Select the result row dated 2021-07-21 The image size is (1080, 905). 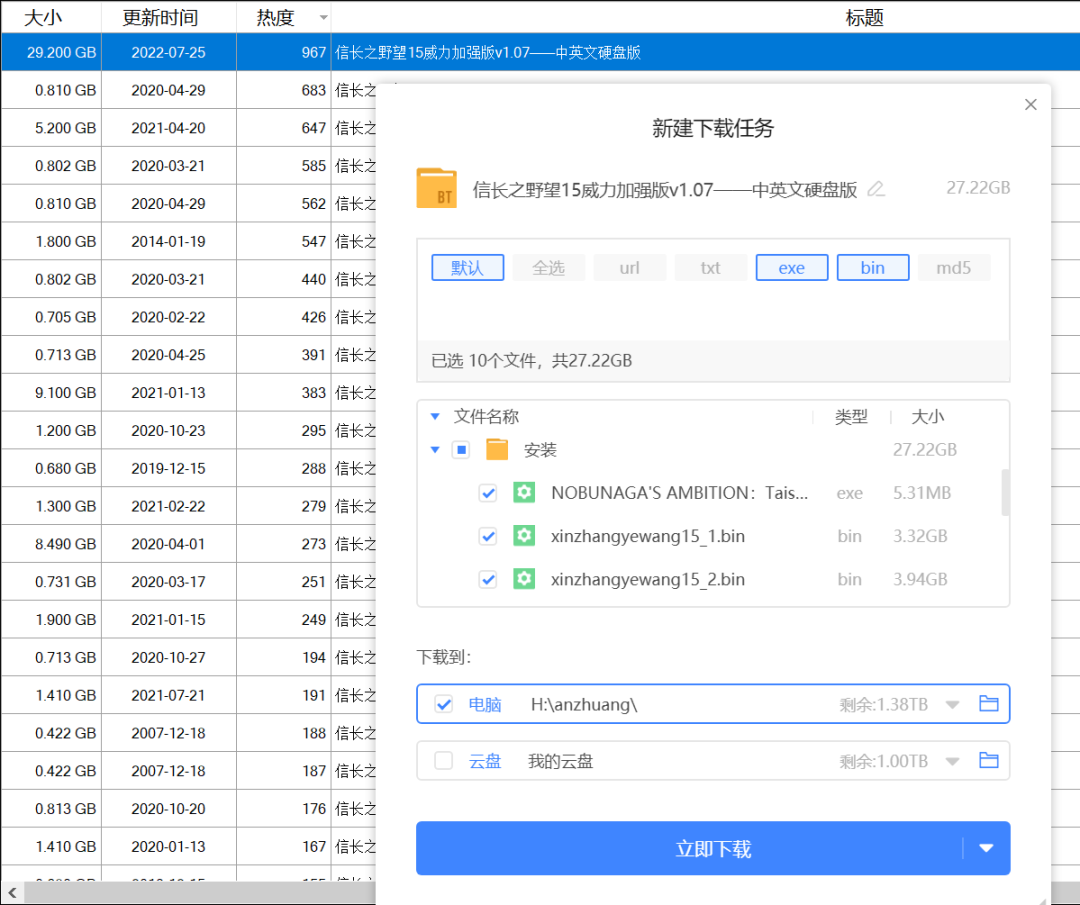click(x=188, y=696)
